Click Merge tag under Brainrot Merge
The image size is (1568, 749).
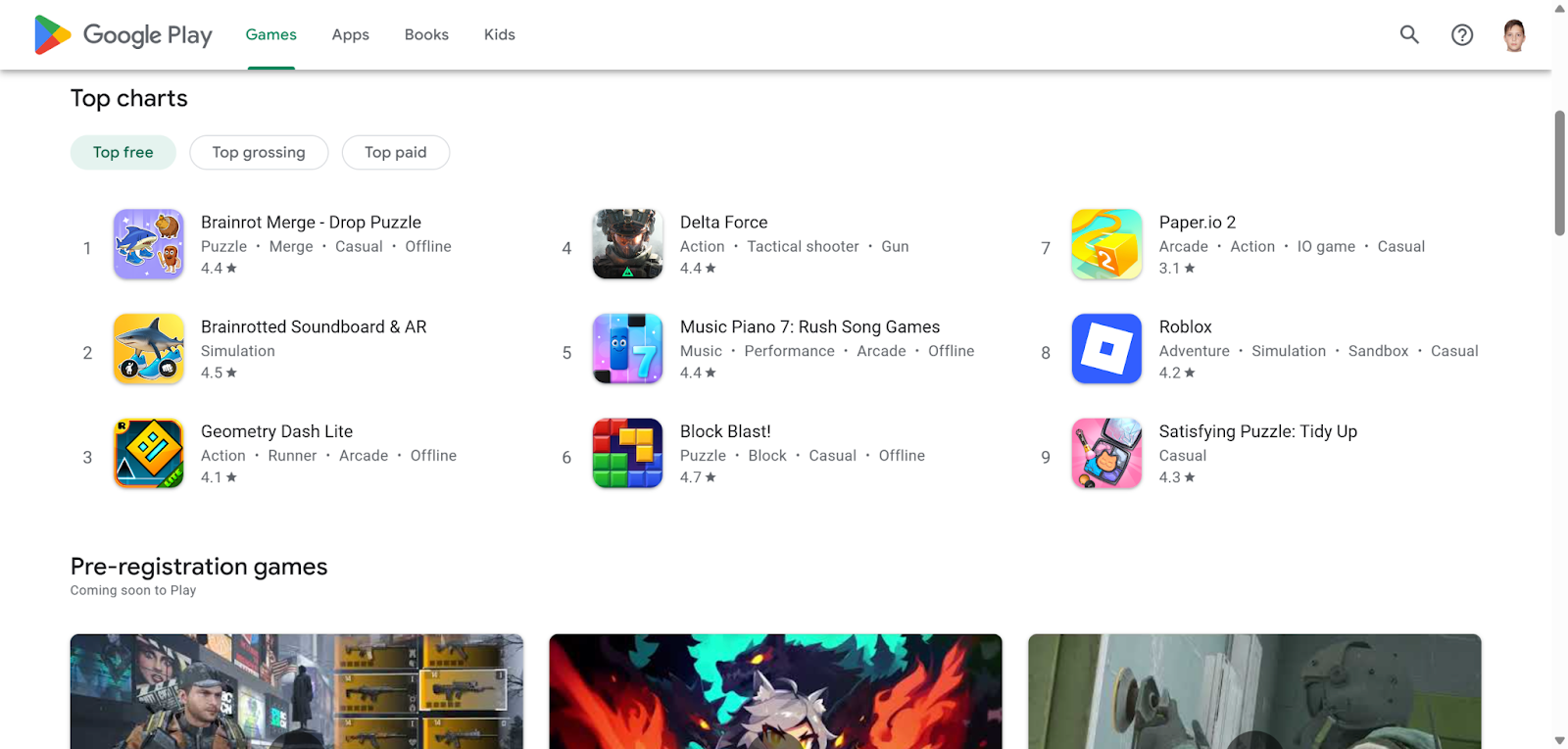tap(291, 247)
